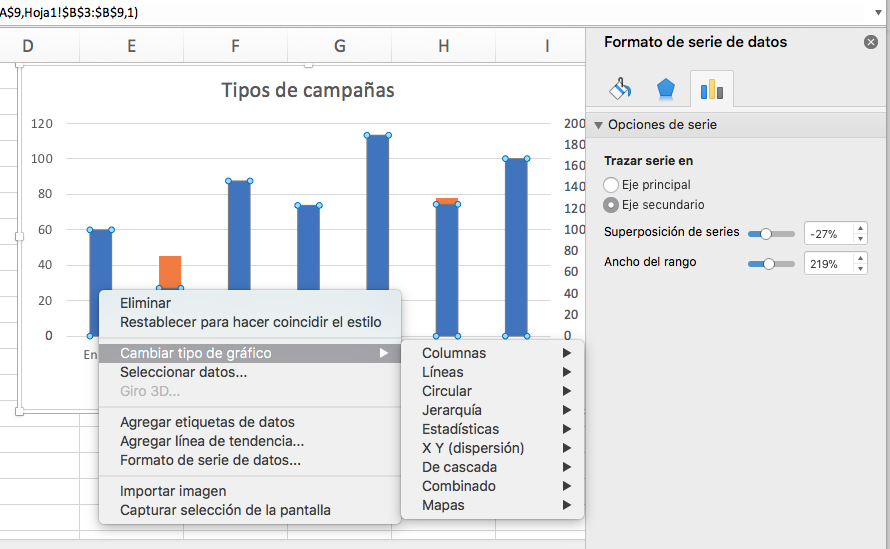Open the Fill & Line paint bucket tab
This screenshot has height=549, width=890.
pyautogui.click(x=620, y=89)
